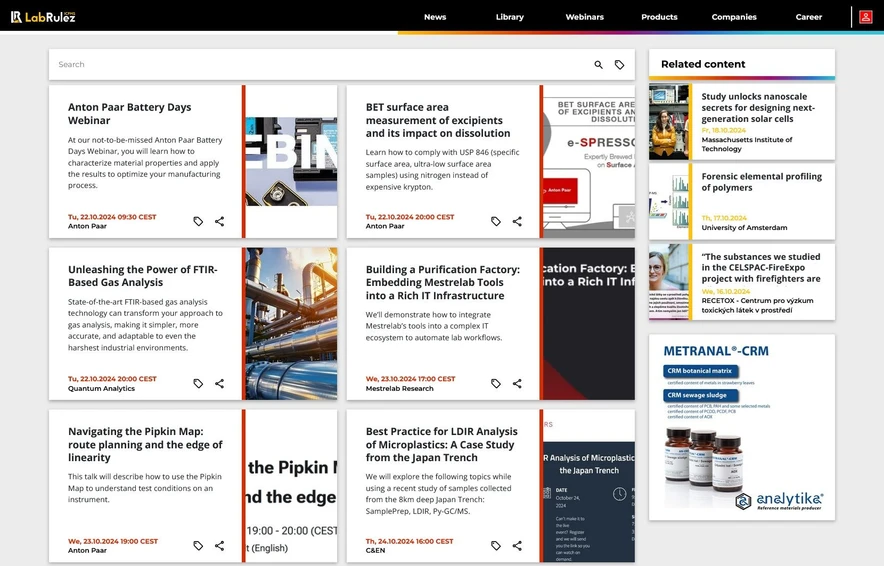Click the Microplastics Japan Trench thumbnail
Screen dimensions: 884x566
point(589,486)
